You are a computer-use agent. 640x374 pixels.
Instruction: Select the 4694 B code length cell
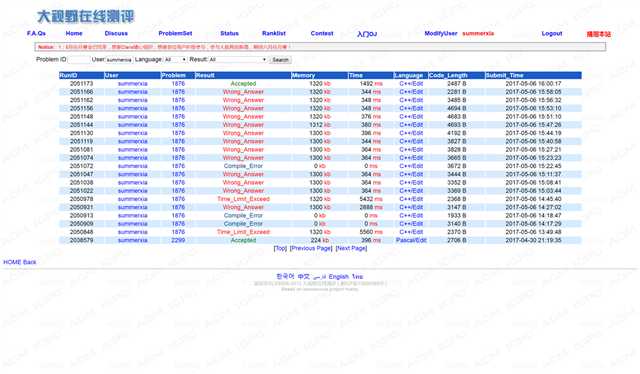[x=456, y=108]
